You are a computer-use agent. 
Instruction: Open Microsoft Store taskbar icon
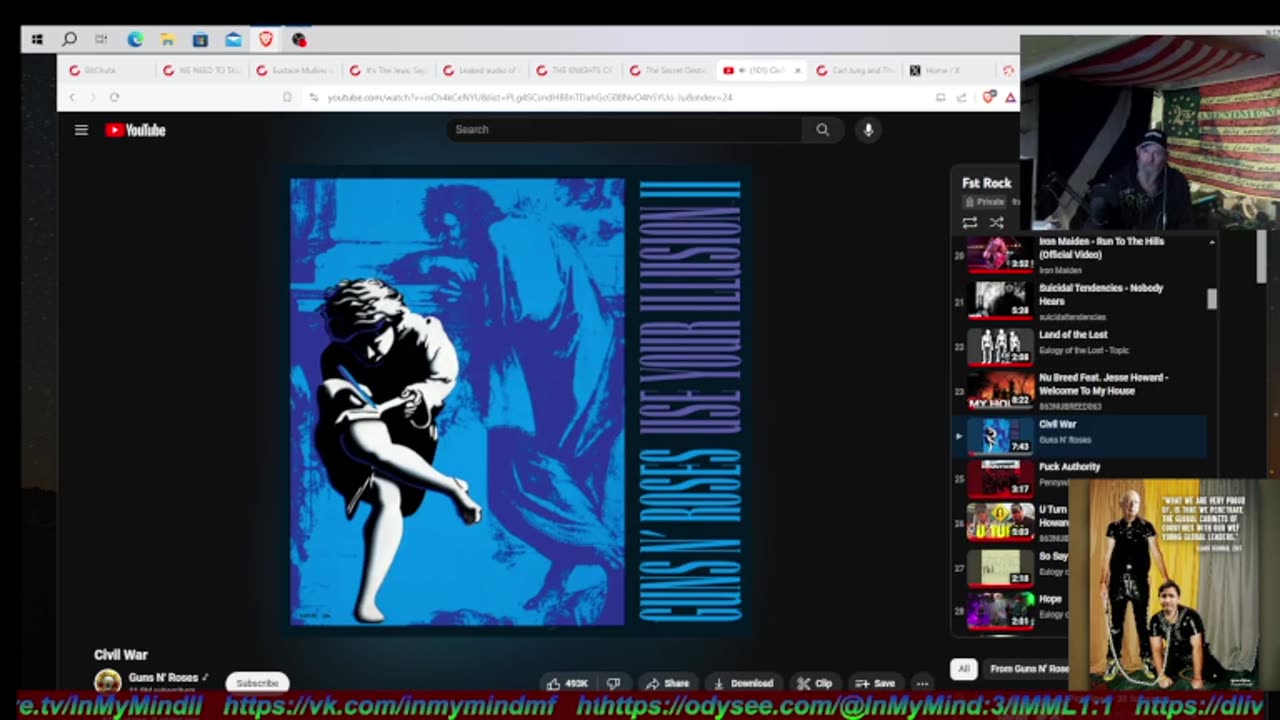pos(200,40)
